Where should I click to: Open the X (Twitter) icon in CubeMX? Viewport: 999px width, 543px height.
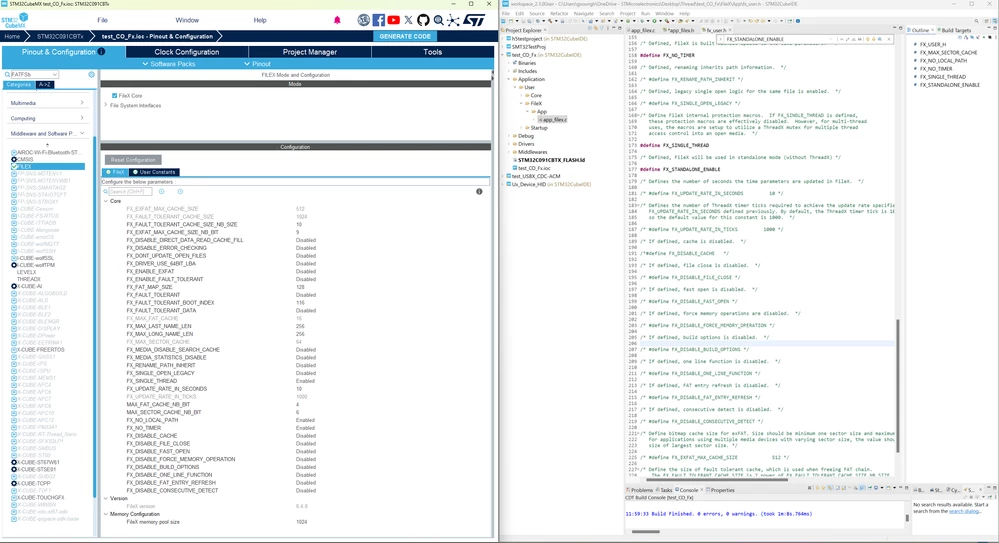[408, 20]
